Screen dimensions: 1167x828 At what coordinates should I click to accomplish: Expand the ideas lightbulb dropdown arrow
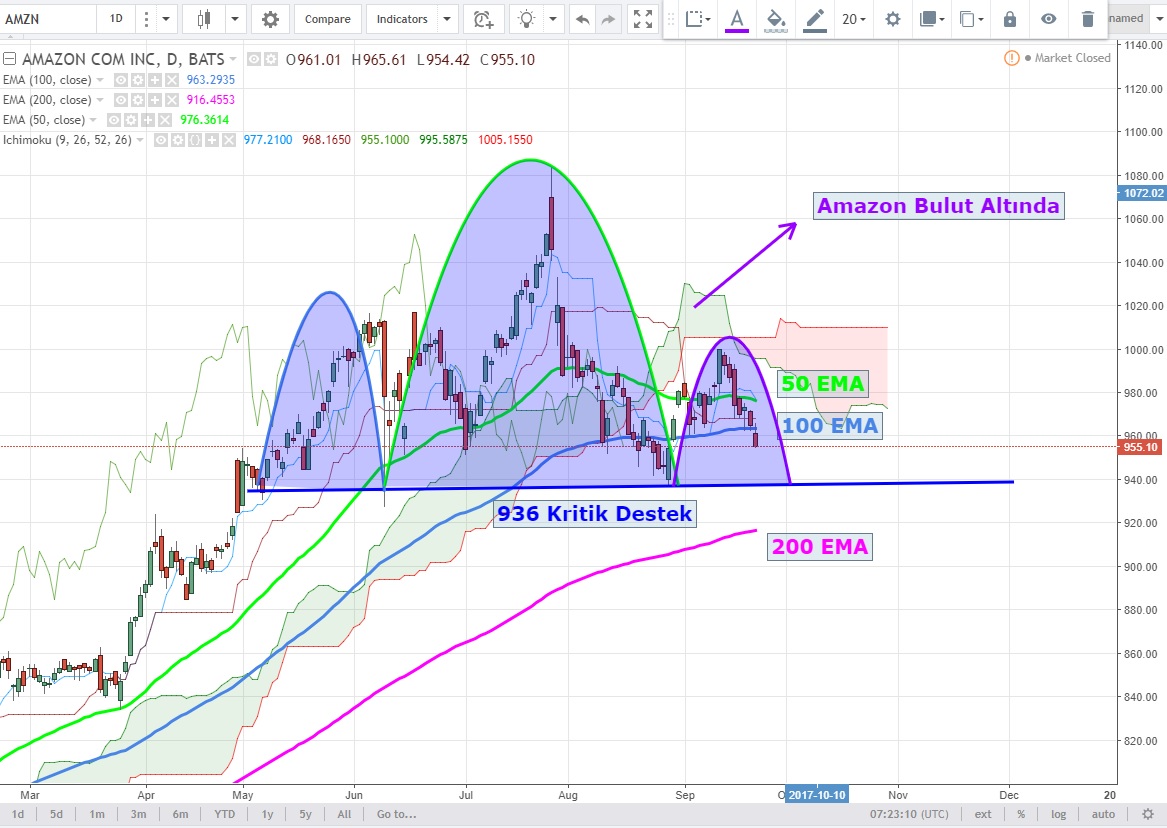point(552,19)
